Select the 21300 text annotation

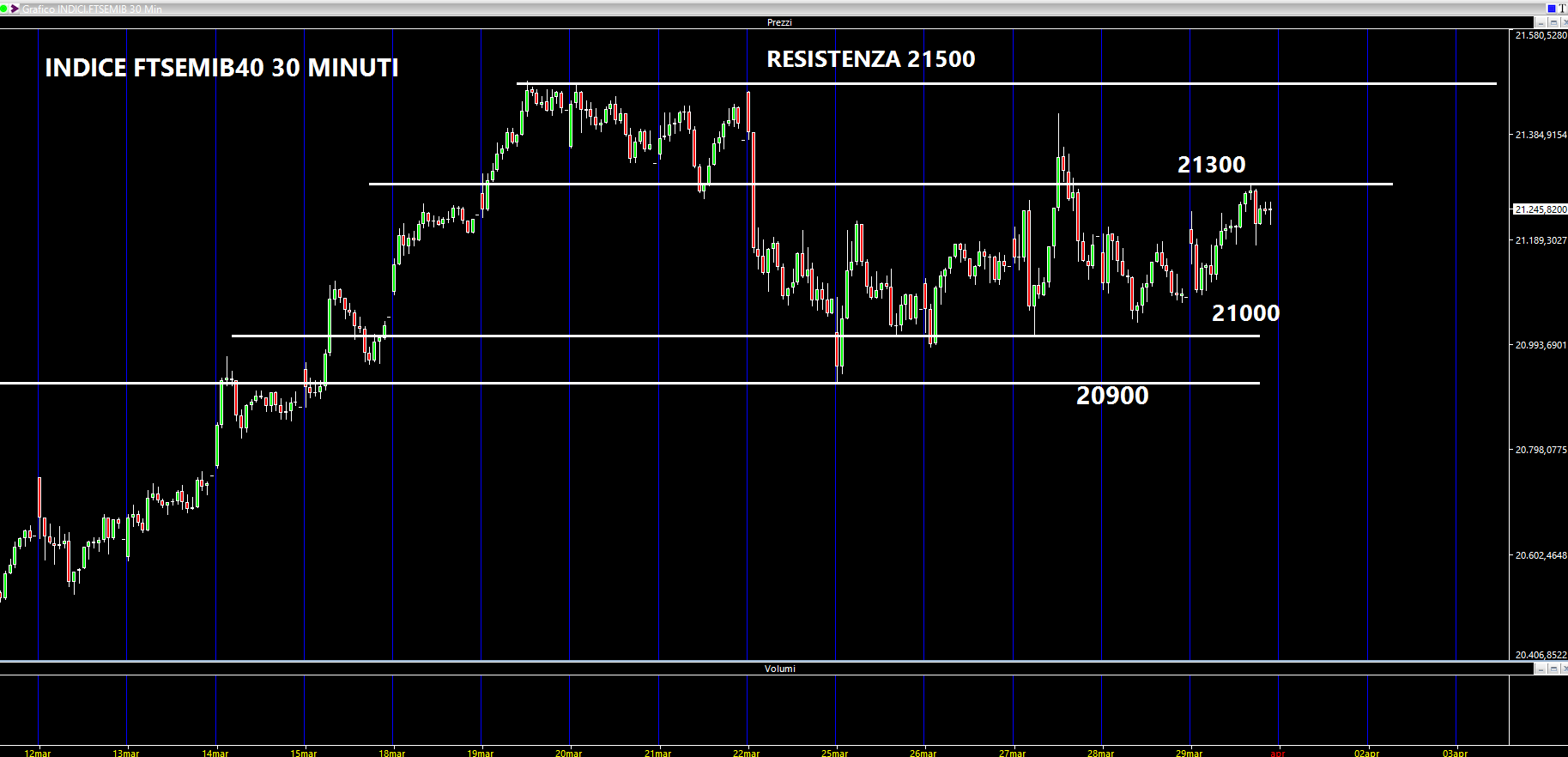[1211, 165]
